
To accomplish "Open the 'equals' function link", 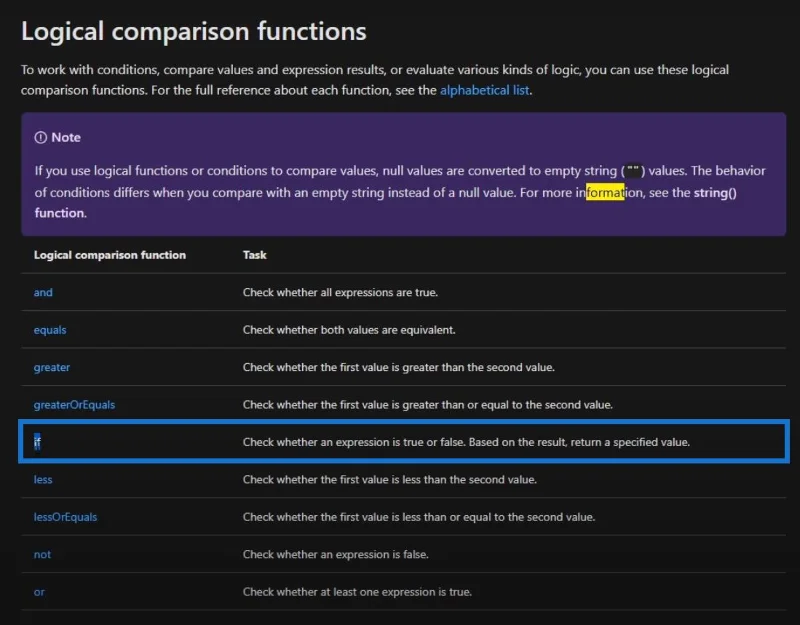I will click(x=50, y=330).
